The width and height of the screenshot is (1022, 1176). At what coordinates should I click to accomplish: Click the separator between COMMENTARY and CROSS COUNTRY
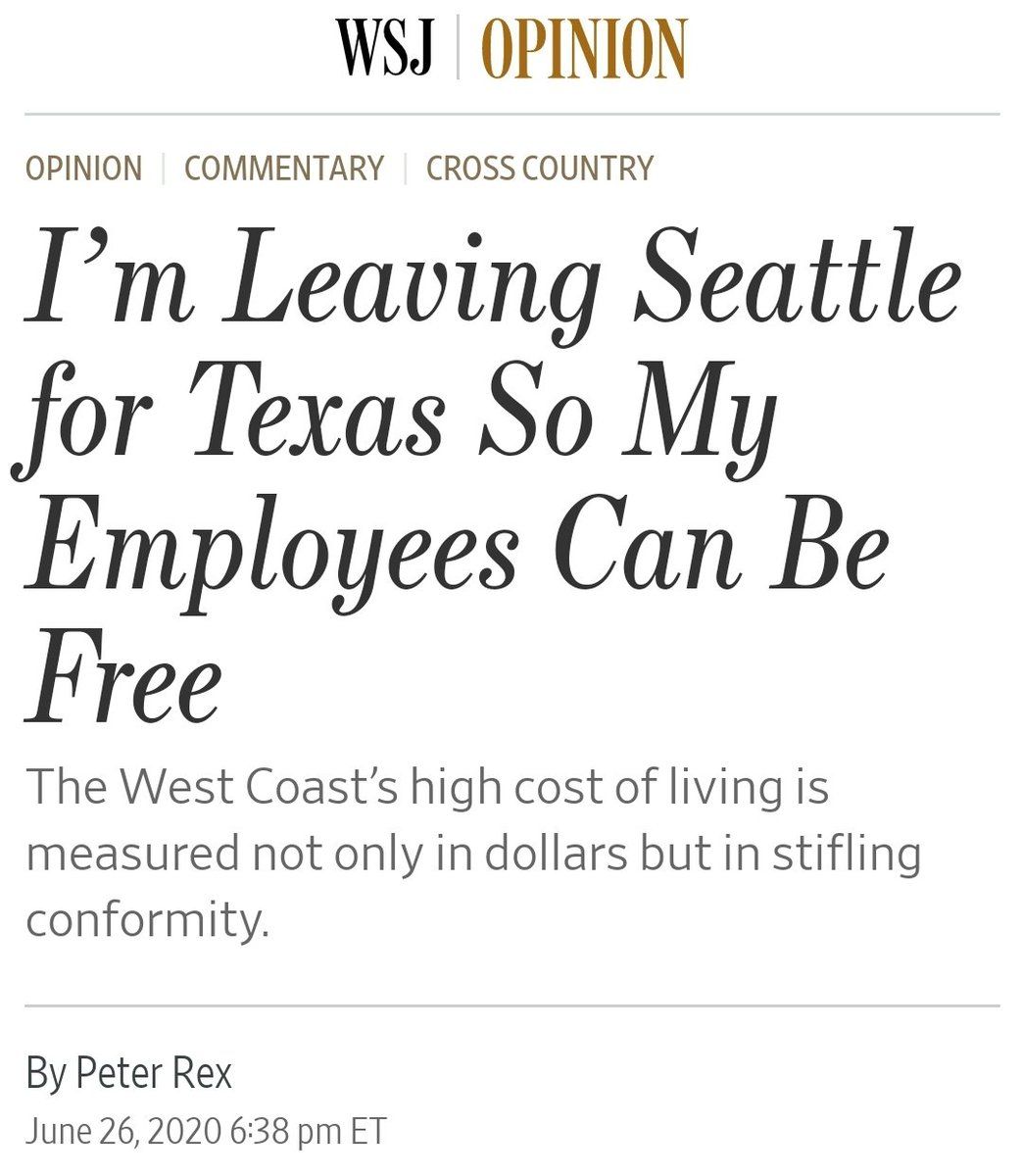[405, 169]
